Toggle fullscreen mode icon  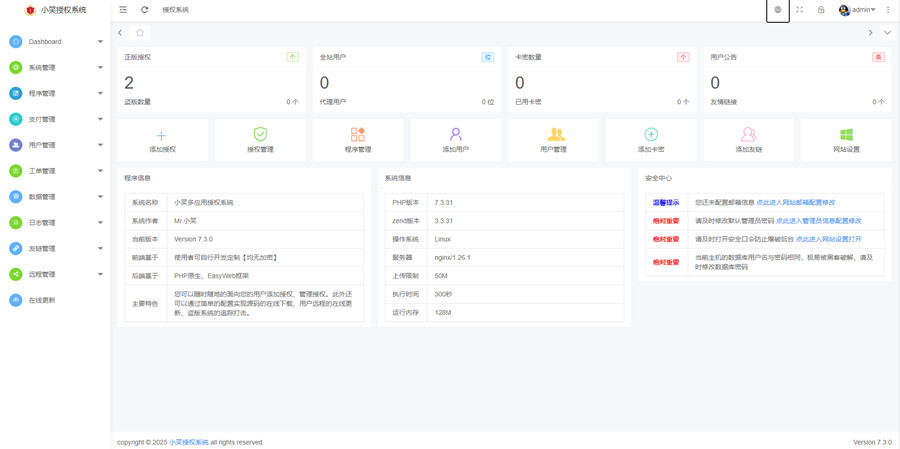click(800, 10)
